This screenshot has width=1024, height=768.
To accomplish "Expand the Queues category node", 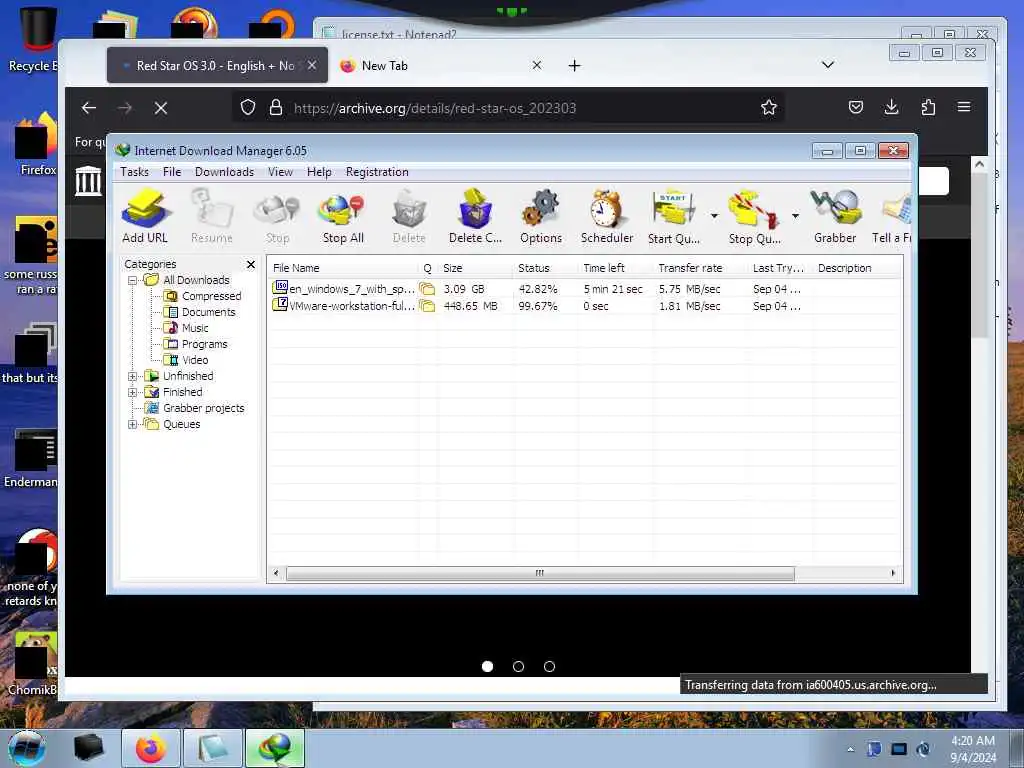I will pos(133,424).
